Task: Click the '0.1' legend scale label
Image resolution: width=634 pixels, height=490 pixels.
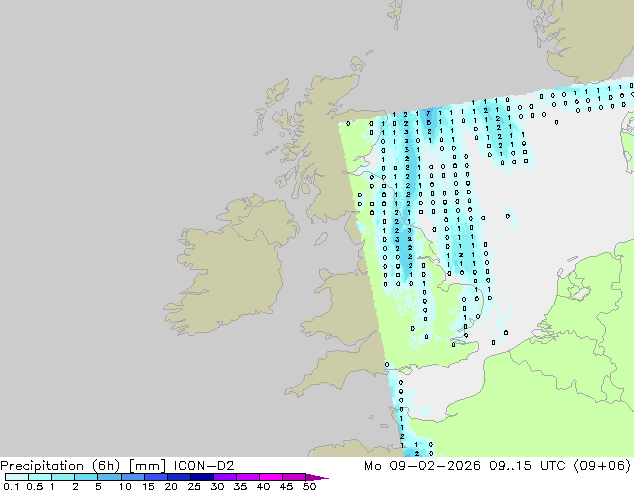Action: click(10, 486)
